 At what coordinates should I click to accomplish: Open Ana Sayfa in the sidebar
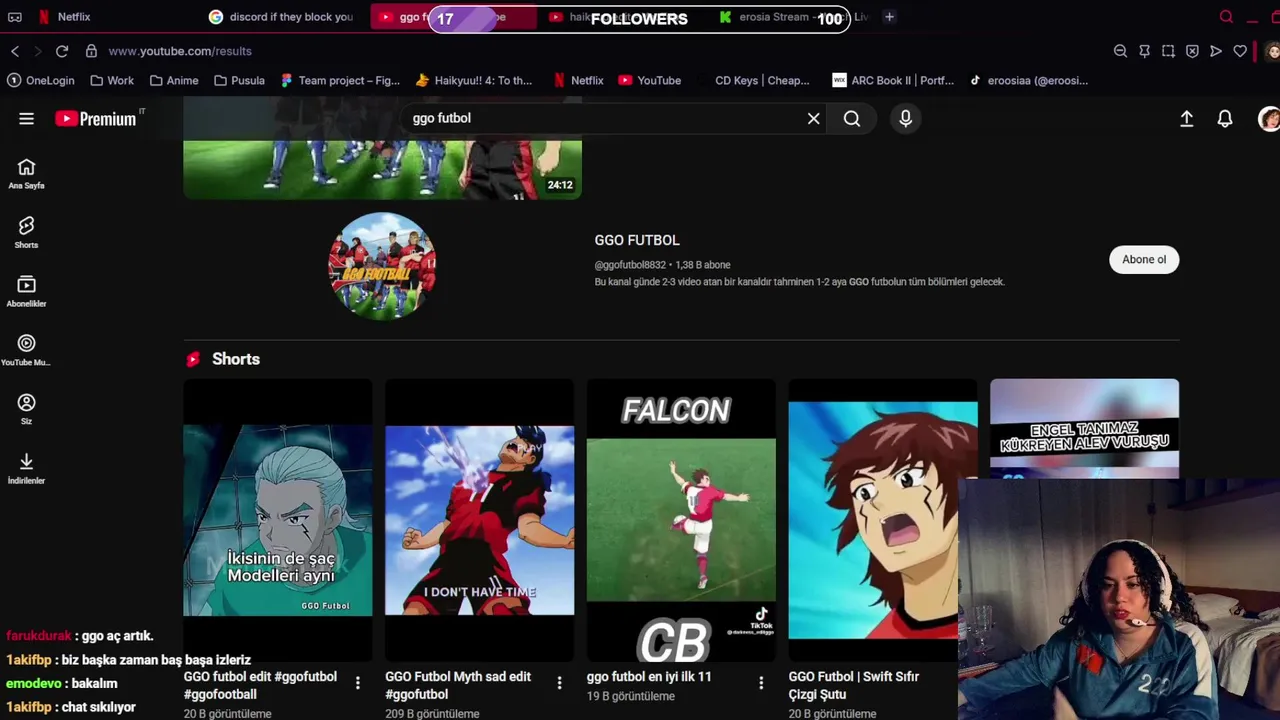click(x=26, y=173)
